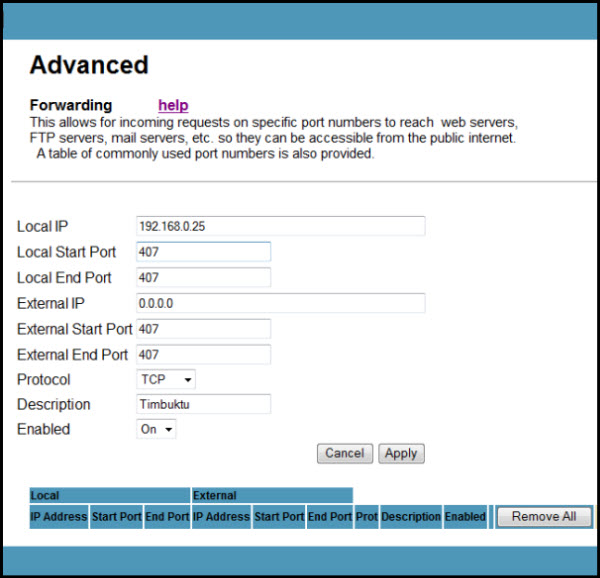600x578 pixels.
Task: Click the External End Port column header
Action: pyautogui.click(x=329, y=517)
